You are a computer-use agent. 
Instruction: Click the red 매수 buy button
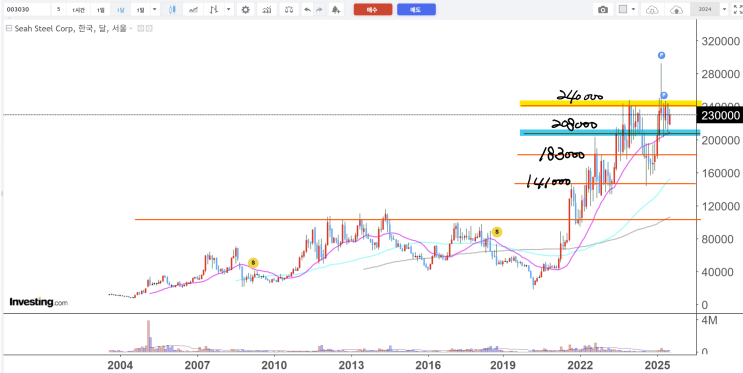pyautogui.click(x=373, y=9)
